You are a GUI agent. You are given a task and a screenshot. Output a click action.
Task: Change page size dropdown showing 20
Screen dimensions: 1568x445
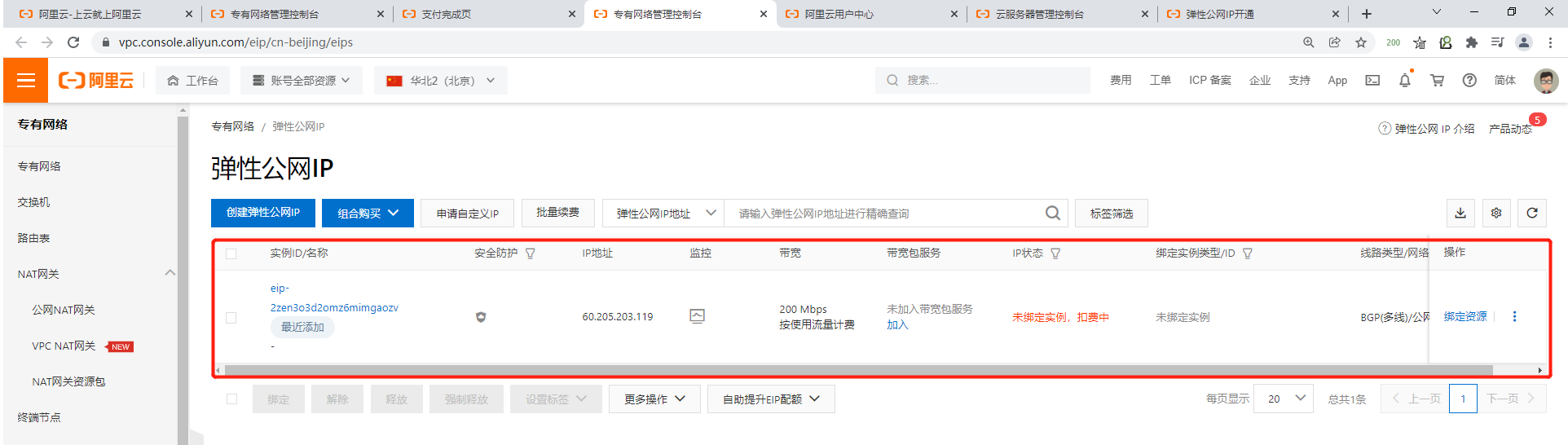[1284, 399]
